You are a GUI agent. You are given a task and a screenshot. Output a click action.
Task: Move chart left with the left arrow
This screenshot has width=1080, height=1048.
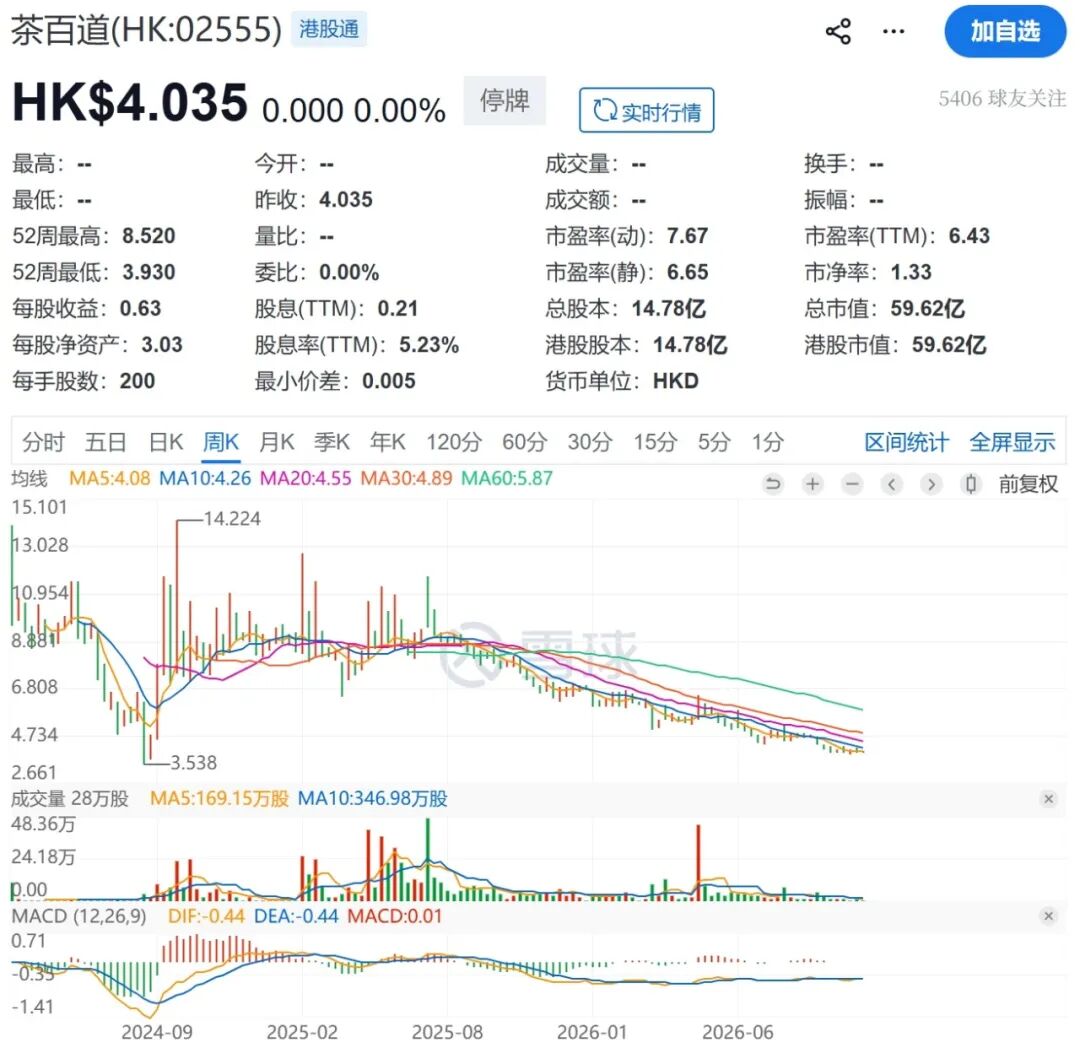click(891, 484)
